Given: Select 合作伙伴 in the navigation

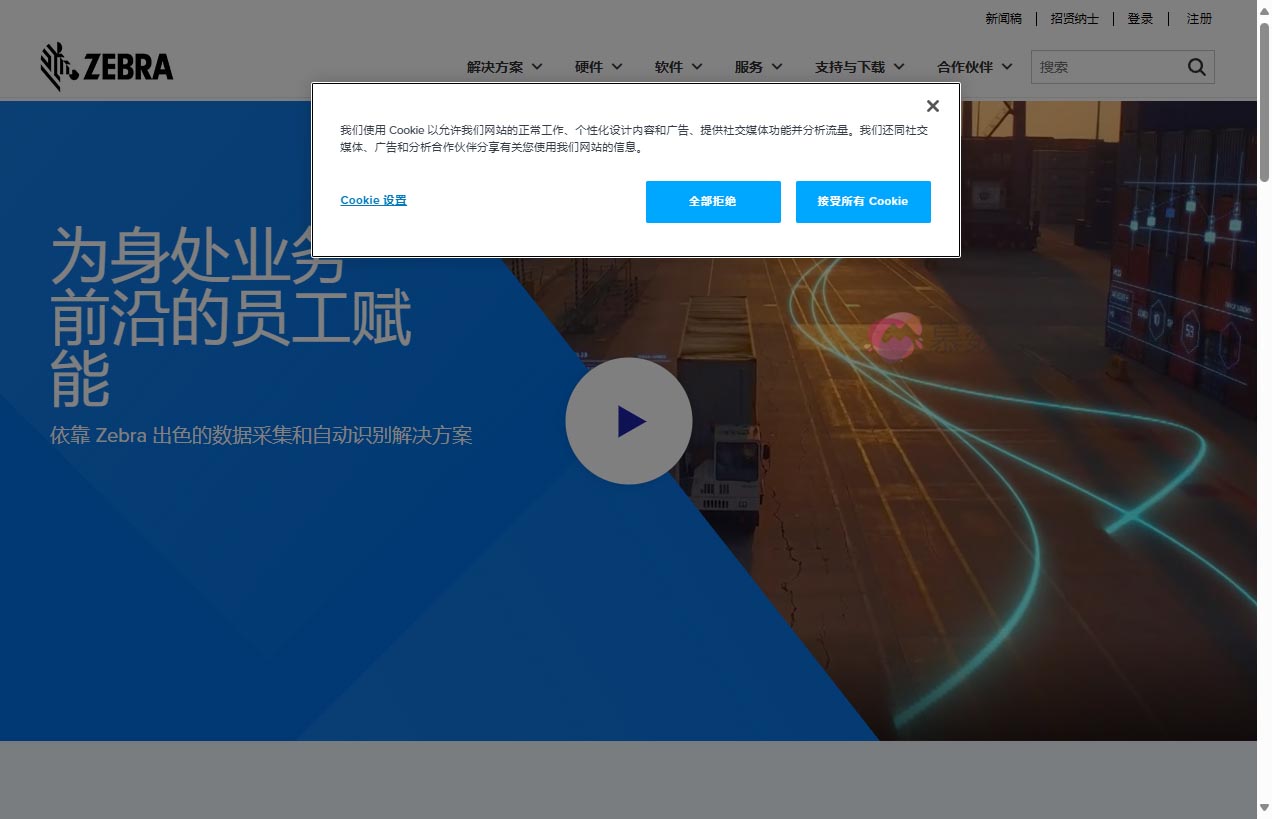Looking at the screenshot, I should click(x=975, y=67).
